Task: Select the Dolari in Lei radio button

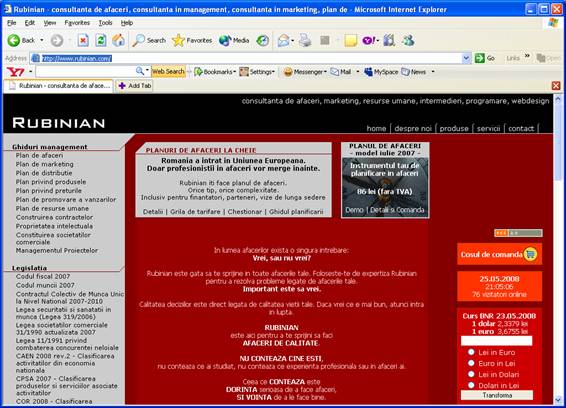Action: (471, 385)
